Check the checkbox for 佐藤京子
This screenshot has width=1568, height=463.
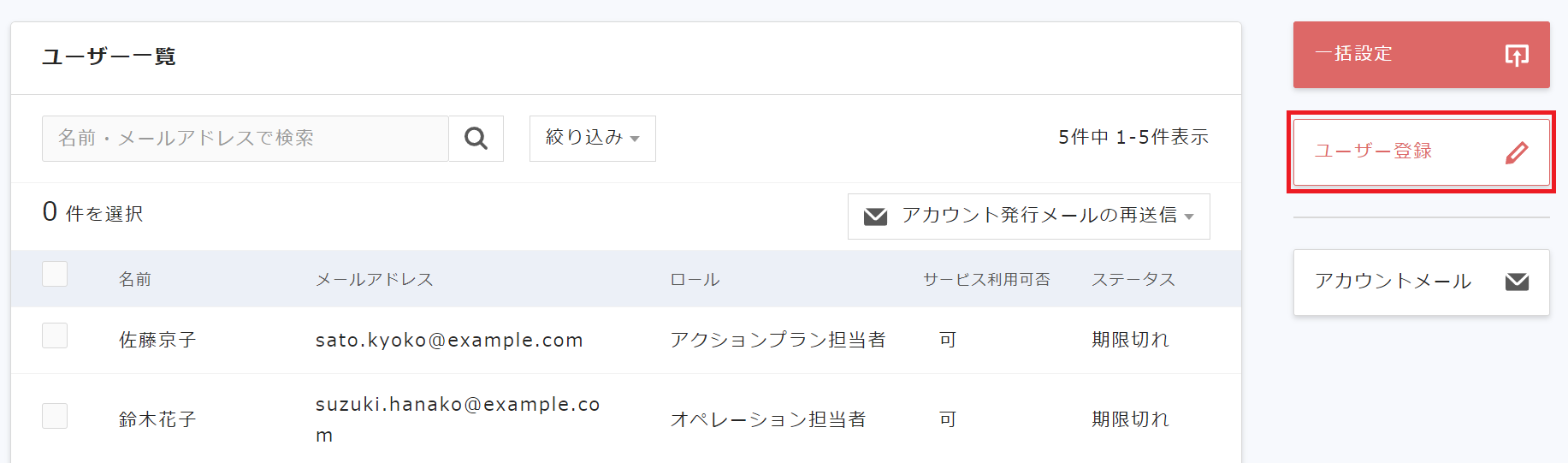(x=55, y=335)
